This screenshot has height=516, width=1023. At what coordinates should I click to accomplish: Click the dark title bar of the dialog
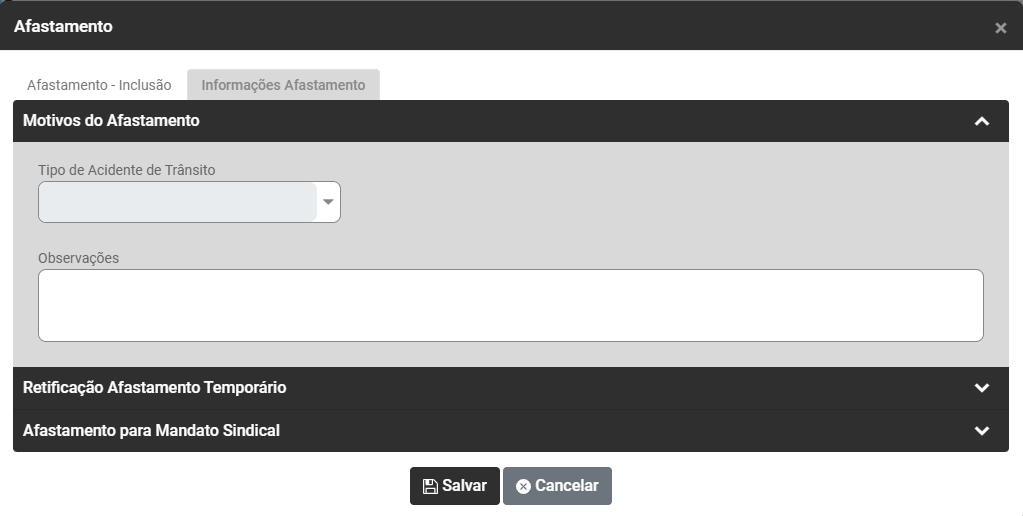click(x=500, y=27)
